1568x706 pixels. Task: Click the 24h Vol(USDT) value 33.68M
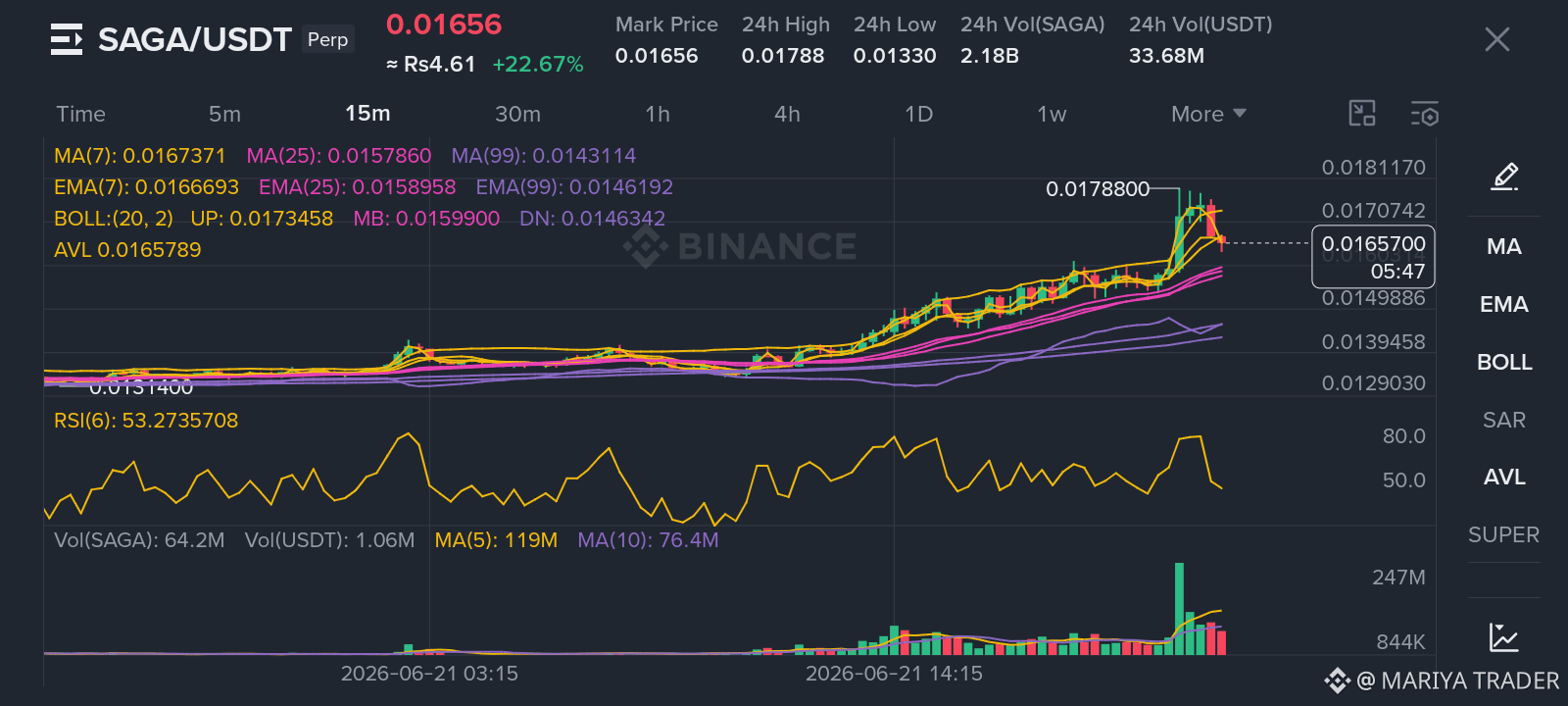point(1166,56)
